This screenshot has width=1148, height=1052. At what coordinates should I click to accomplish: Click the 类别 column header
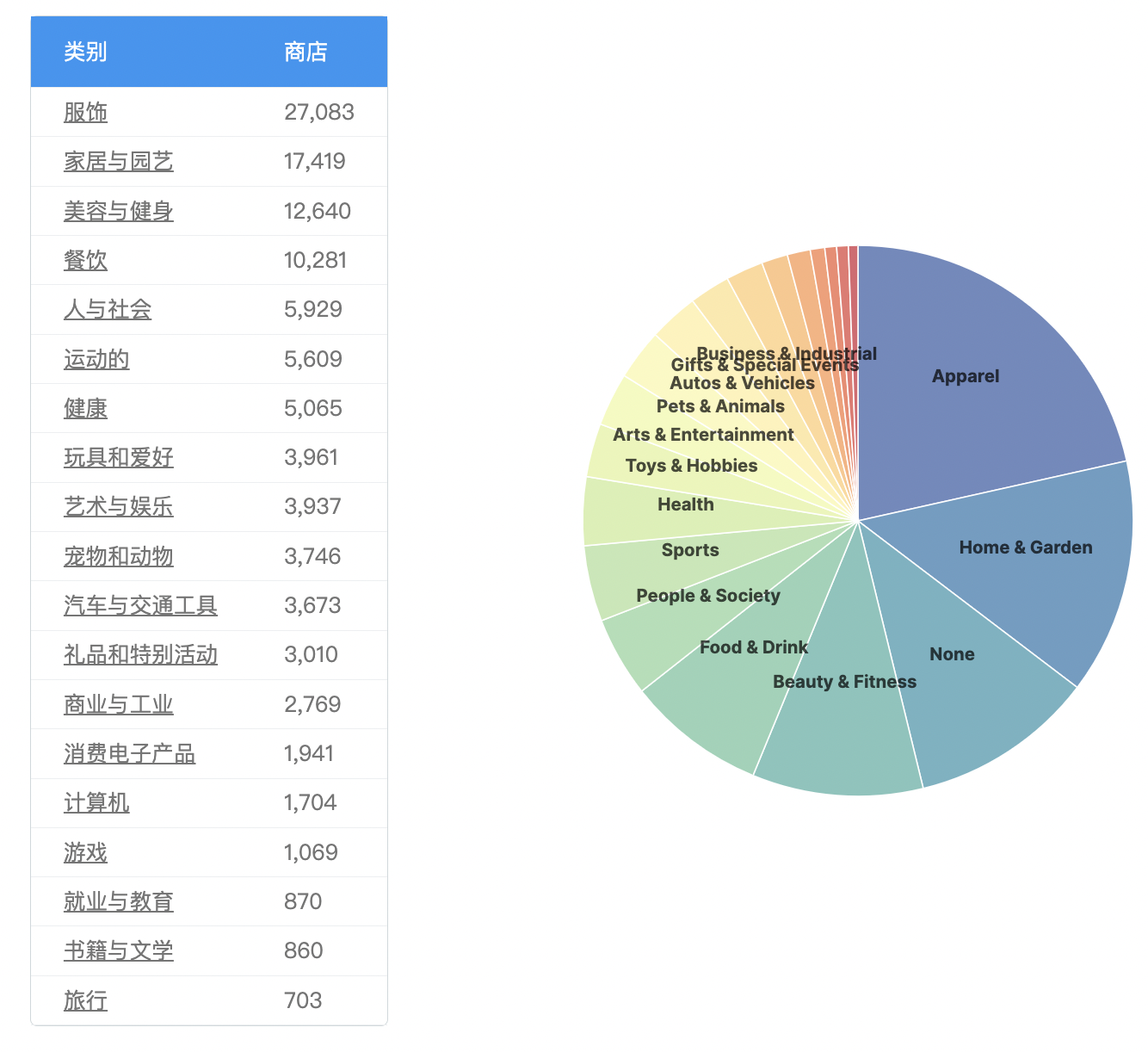pyautogui.click(x=85, y=52)
